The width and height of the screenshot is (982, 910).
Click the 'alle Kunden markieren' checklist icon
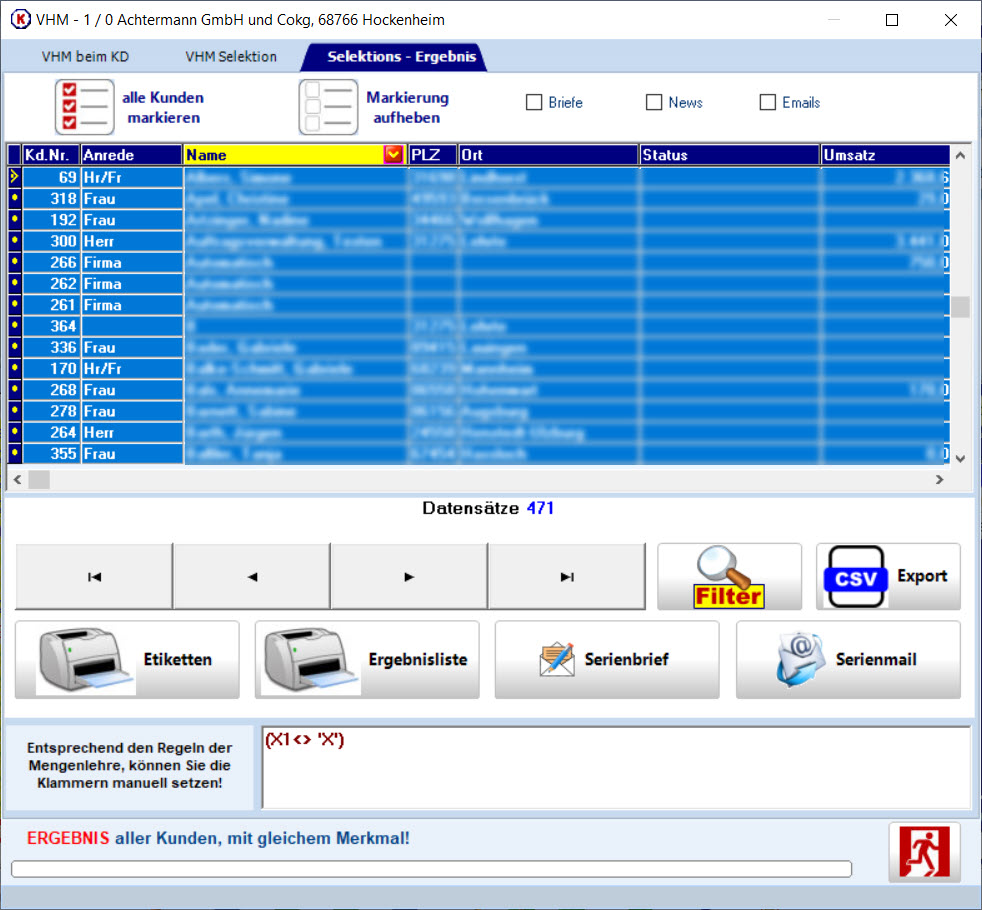click(x=84, y=107)
